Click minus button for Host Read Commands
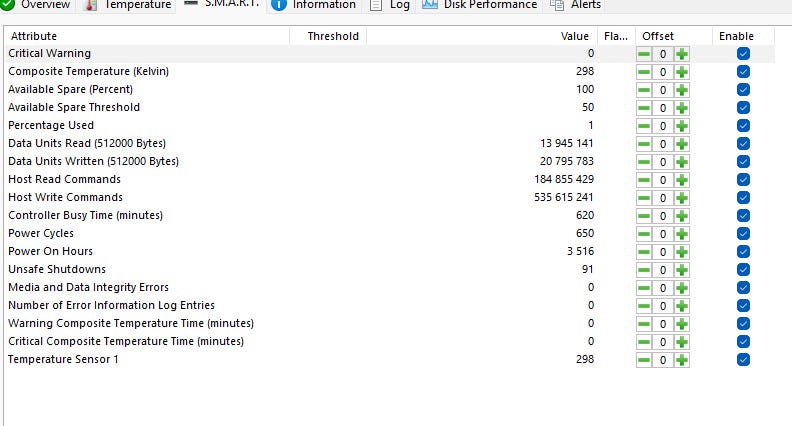Viewport: 792px width, 426px height. click(644, 180)
